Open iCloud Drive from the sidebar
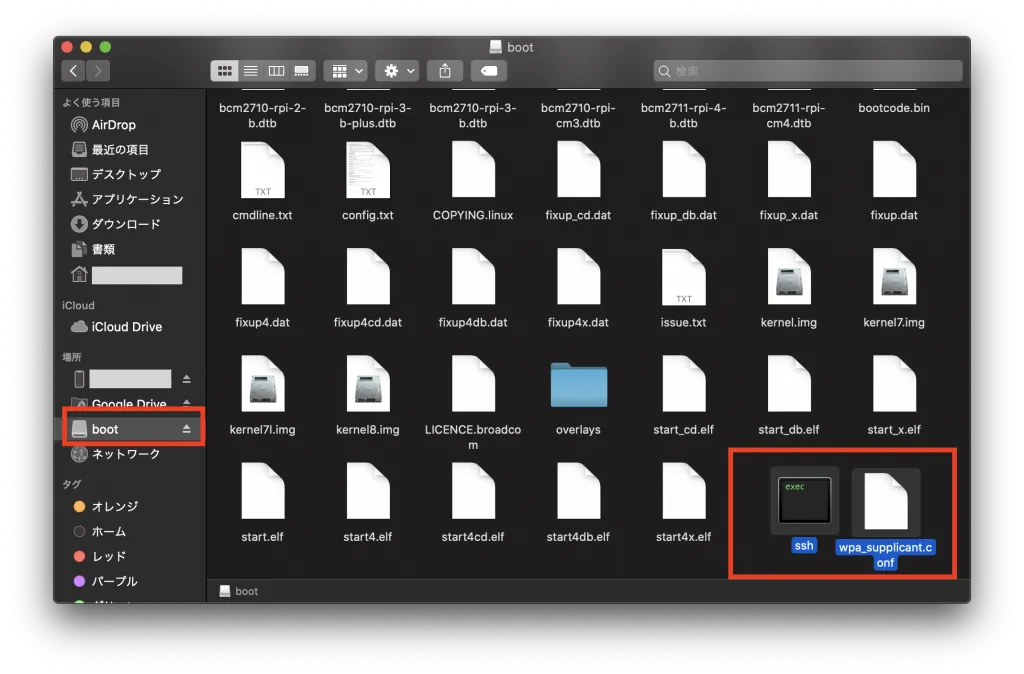 click(126, 327)
